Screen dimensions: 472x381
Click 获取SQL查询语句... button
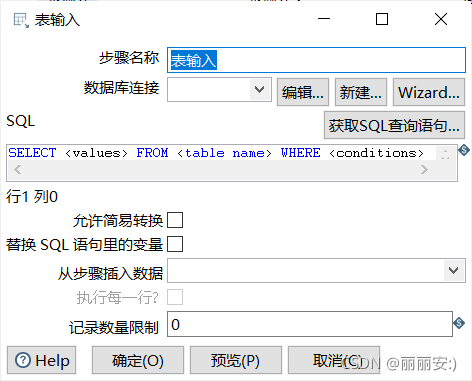tap(394, 125)
